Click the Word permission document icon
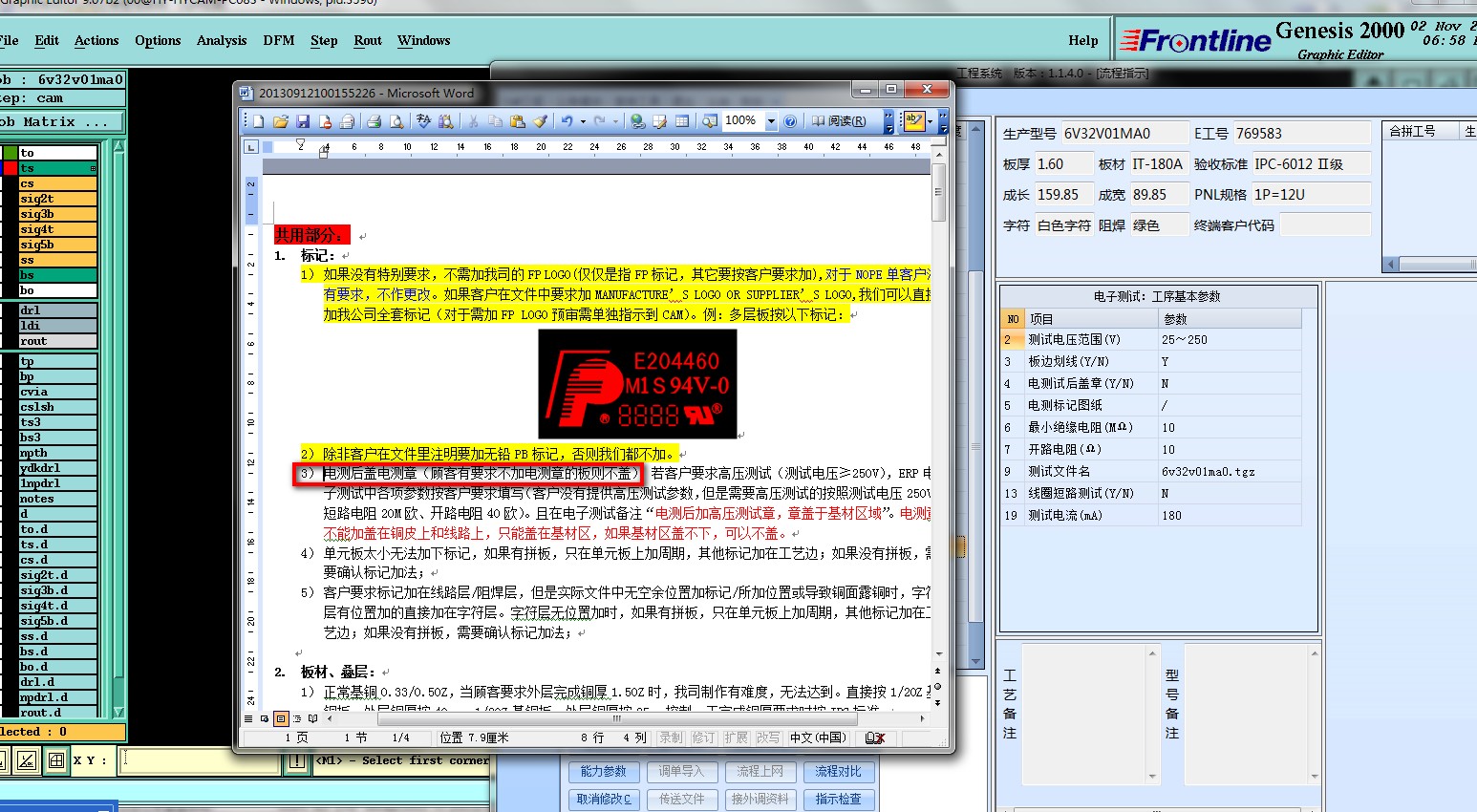The height and width of the screenshot is (812, 1477). [325, 121]
